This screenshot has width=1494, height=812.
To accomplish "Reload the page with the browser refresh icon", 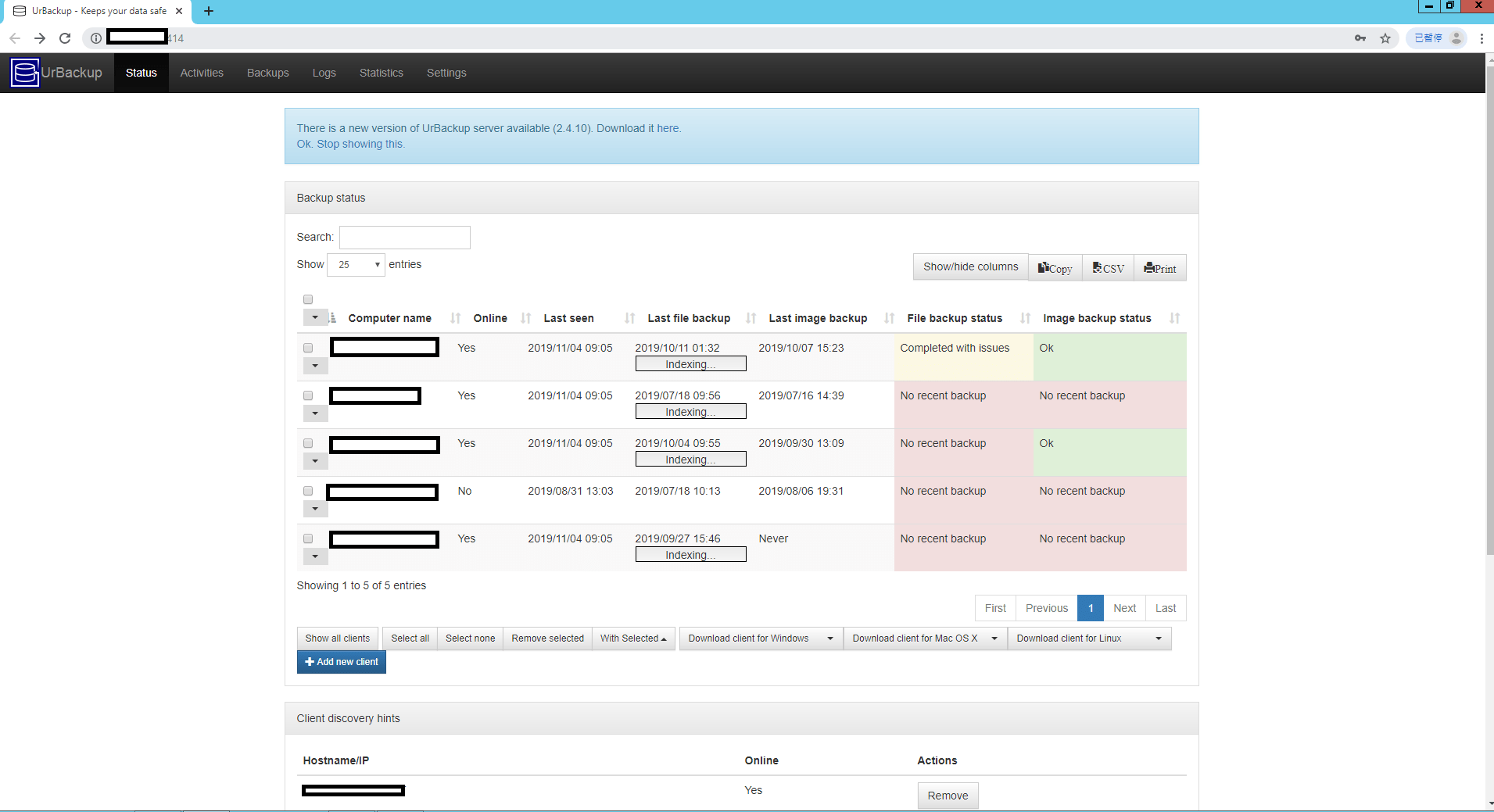I will [65, 38].
